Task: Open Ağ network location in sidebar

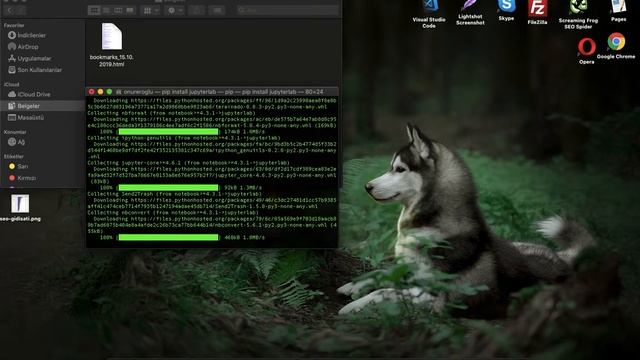Action: tap(17, 142)
